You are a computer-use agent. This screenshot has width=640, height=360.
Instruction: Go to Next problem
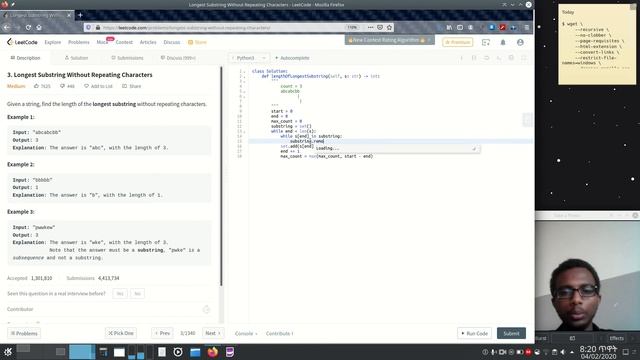click(x=213, y=333)
